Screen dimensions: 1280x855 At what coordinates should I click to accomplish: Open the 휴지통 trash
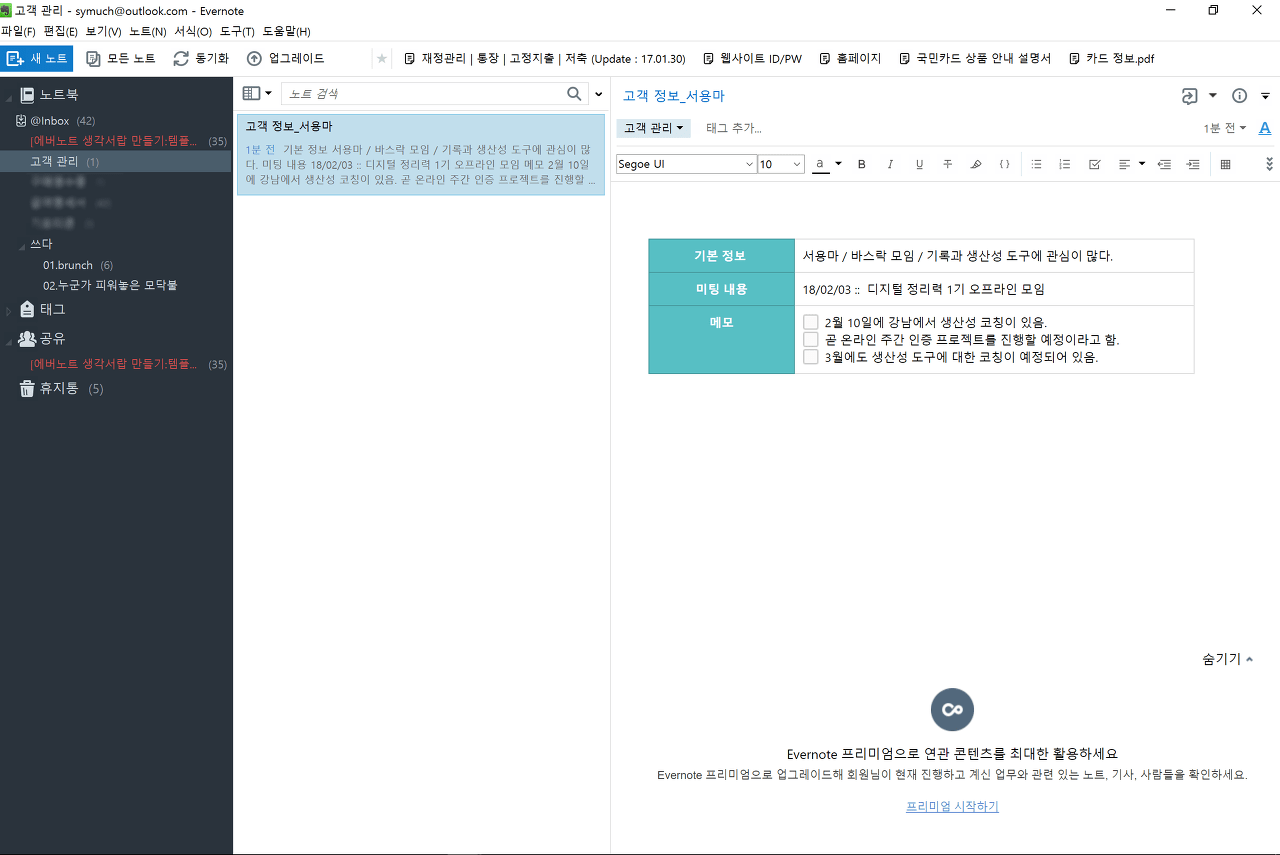(x=60, y=388)
